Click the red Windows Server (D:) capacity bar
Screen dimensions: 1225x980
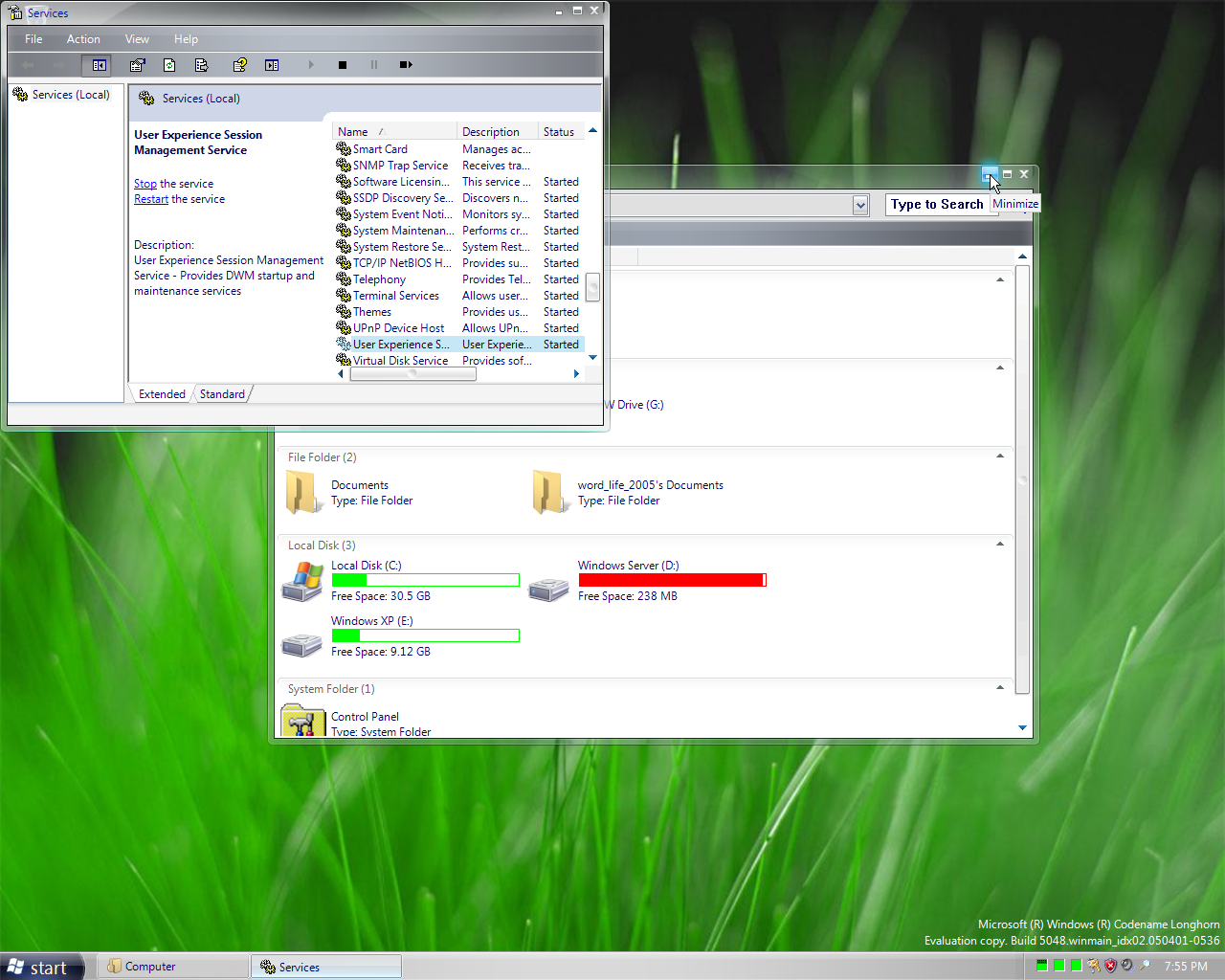(672, 580)
